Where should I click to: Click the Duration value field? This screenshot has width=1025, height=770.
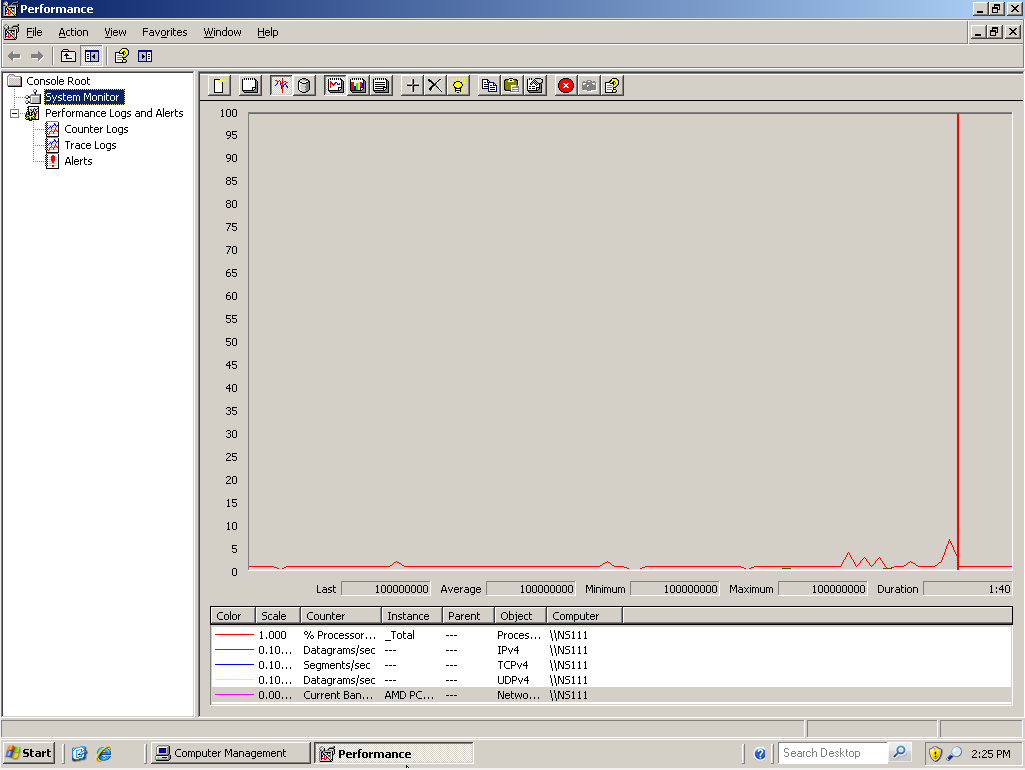coord(968,589)
